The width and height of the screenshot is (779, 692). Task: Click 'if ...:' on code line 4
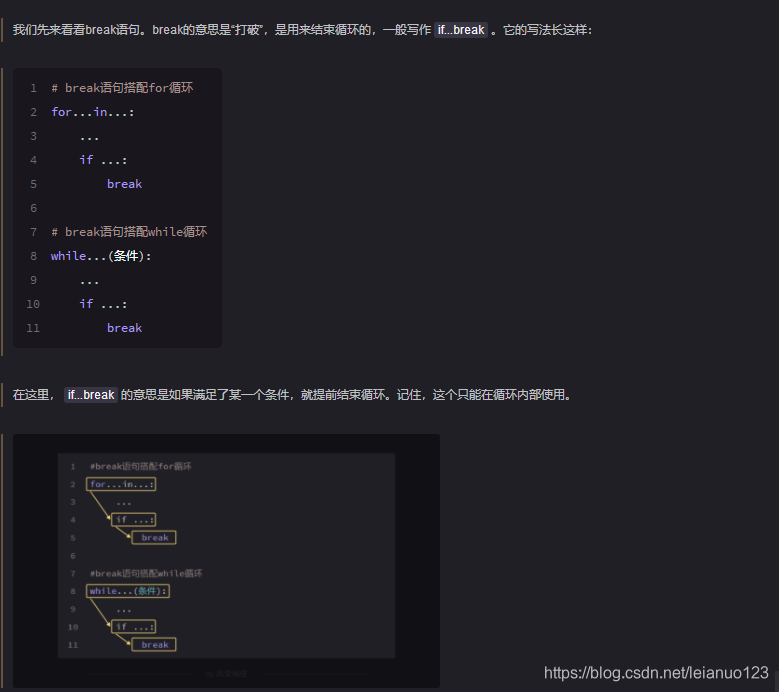point(103,160)
